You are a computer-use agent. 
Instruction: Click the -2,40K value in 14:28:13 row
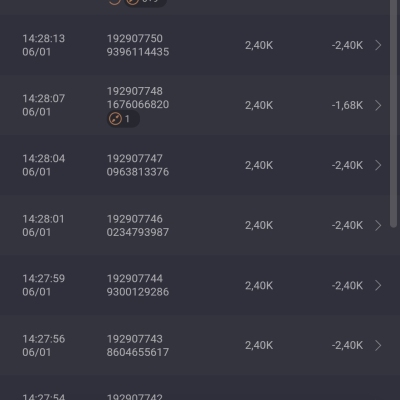coord(347,45)
